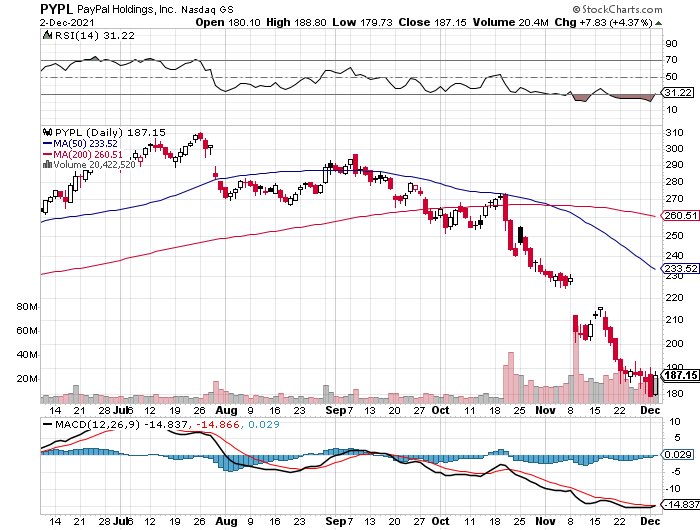Click the MACD(12,26,9) legend label
Screen dimensions: 700x530
point(96,424)
